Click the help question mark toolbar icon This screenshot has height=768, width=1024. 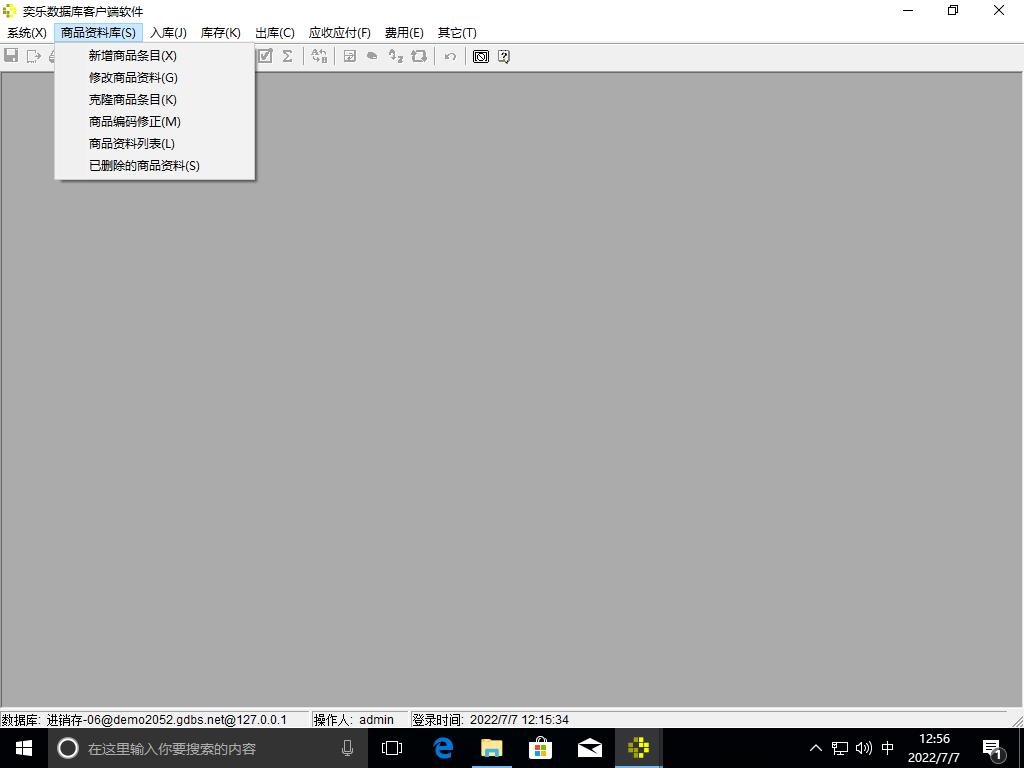(x=504, y=56)
